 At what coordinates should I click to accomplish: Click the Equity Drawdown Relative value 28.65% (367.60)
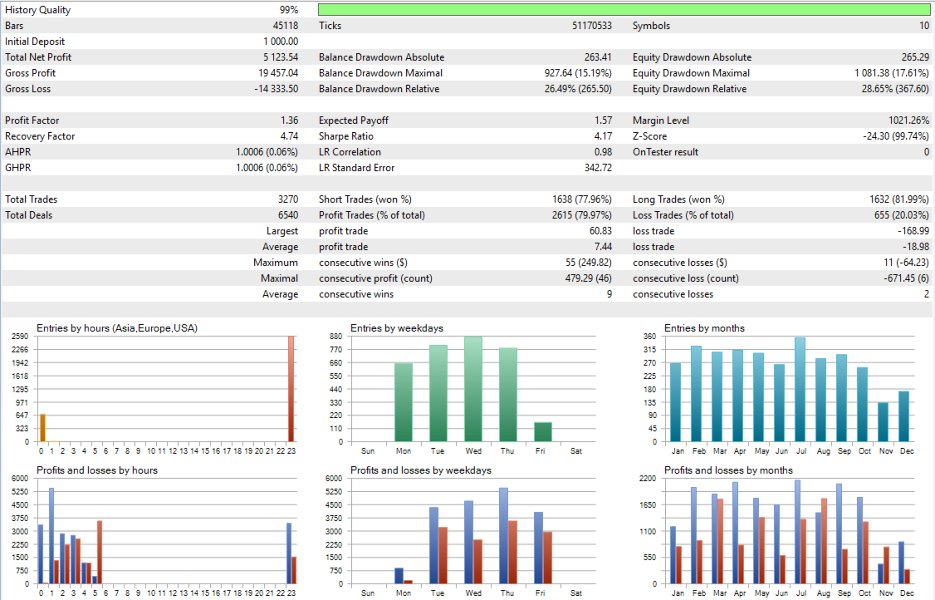895,89
